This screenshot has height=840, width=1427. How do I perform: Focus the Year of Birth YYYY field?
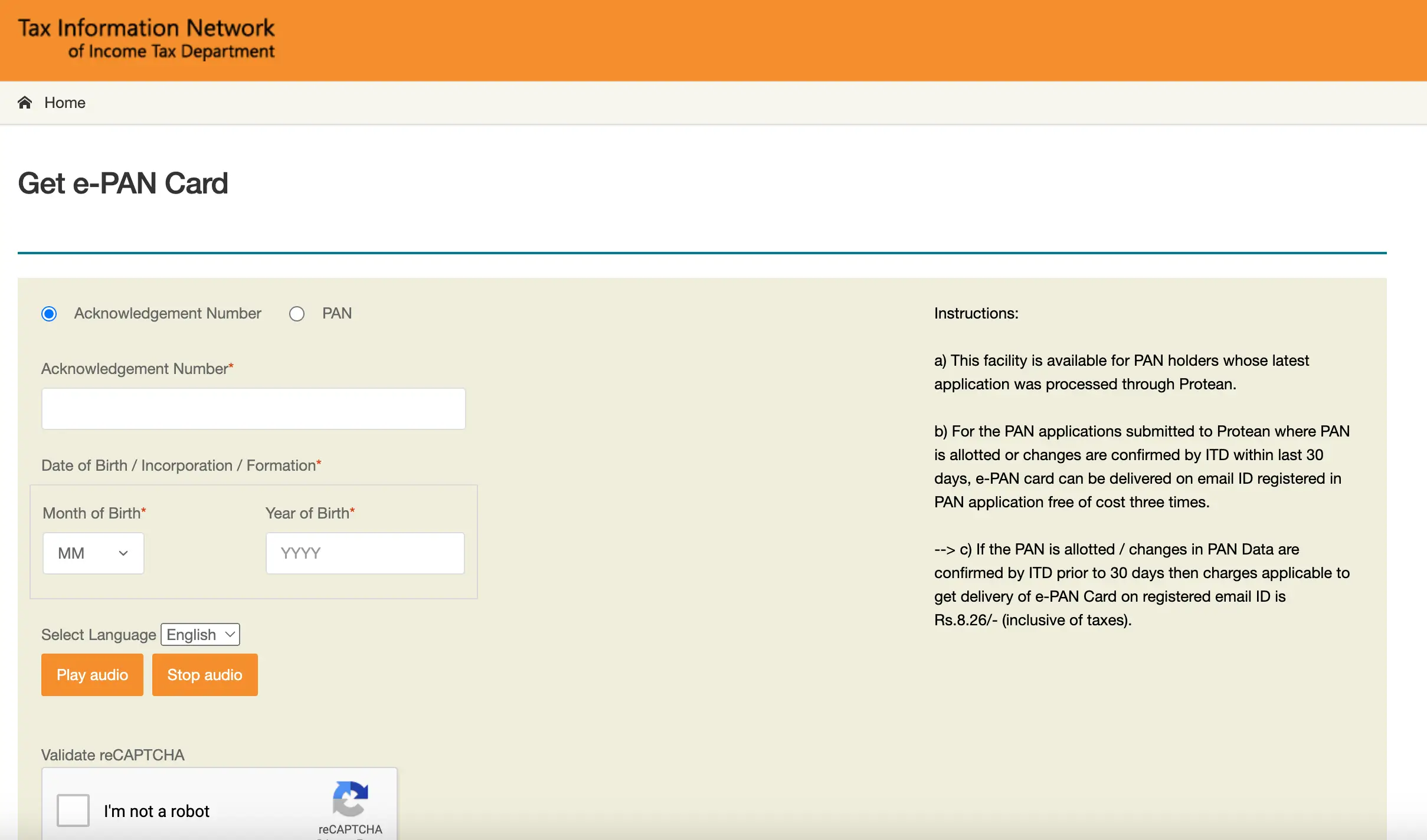tap(365, 553)
